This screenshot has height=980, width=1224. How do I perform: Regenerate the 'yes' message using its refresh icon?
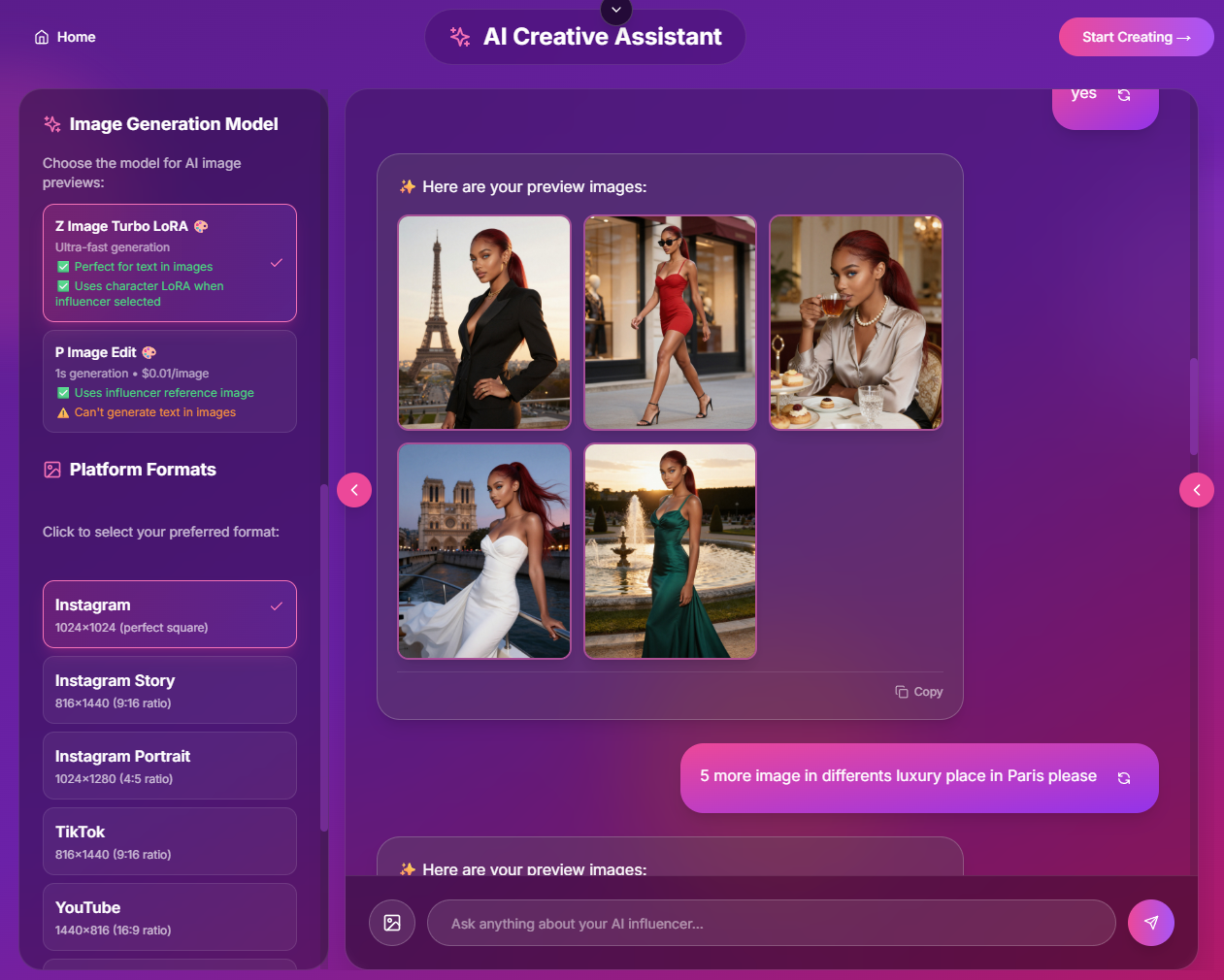tap(1124, 93)
